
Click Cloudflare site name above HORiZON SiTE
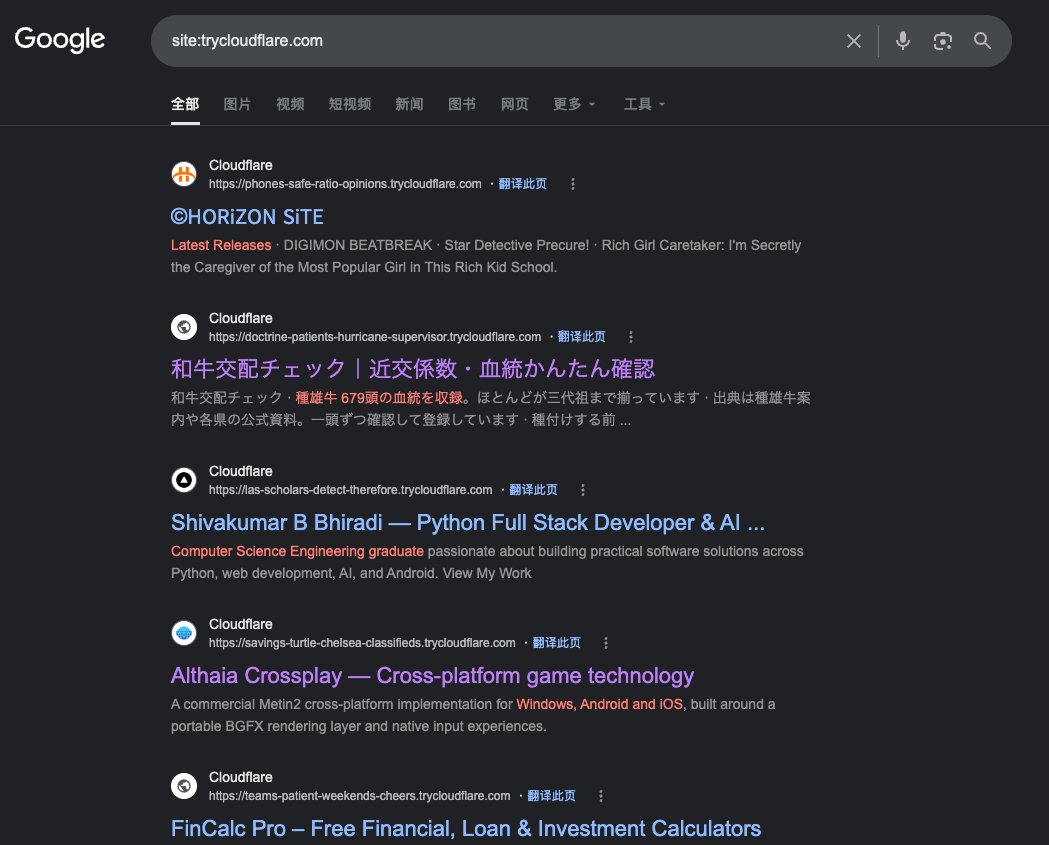coord(241,165)
